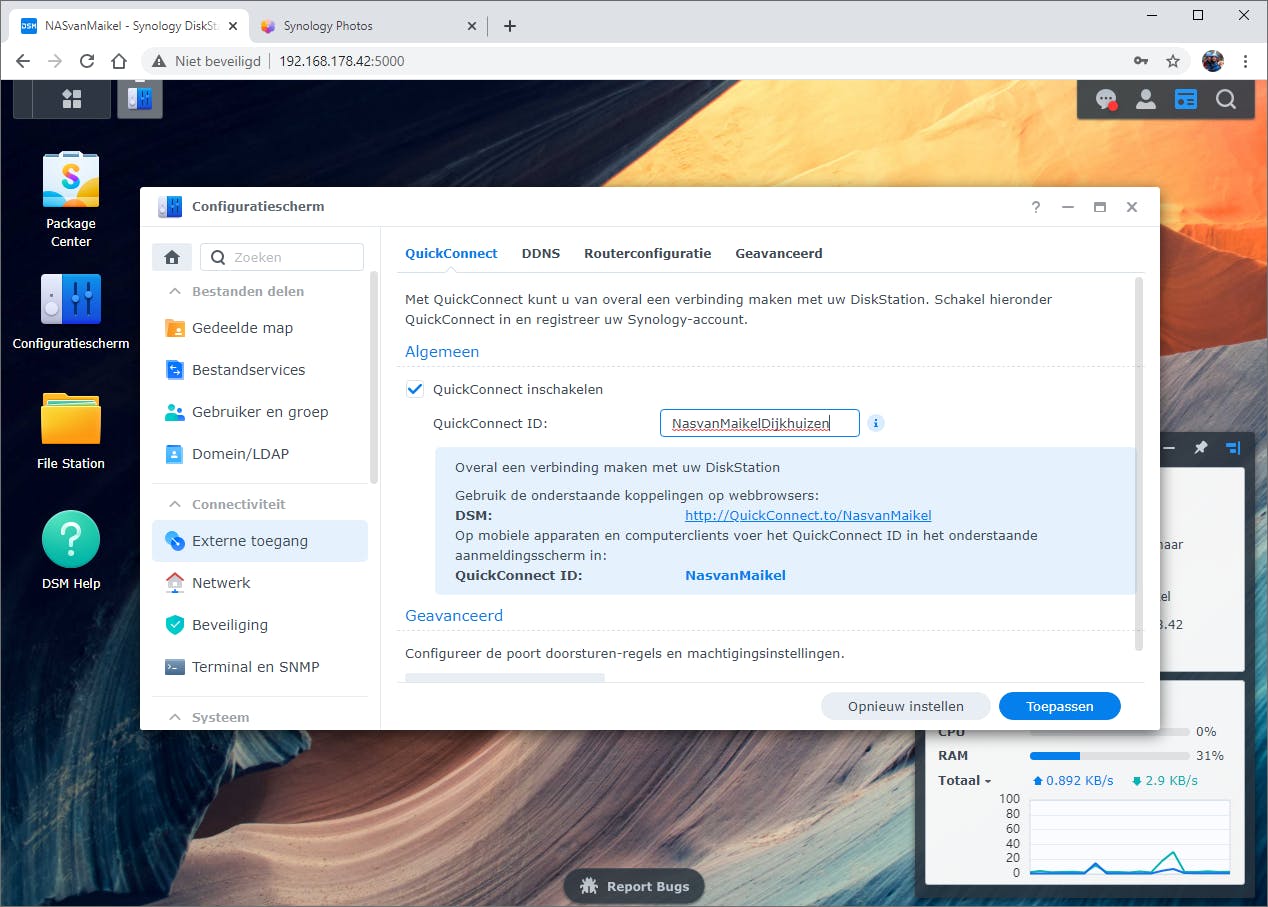Open Totaal network dropdown in widget
This screenshot has width=1268, height=907.
965,780
